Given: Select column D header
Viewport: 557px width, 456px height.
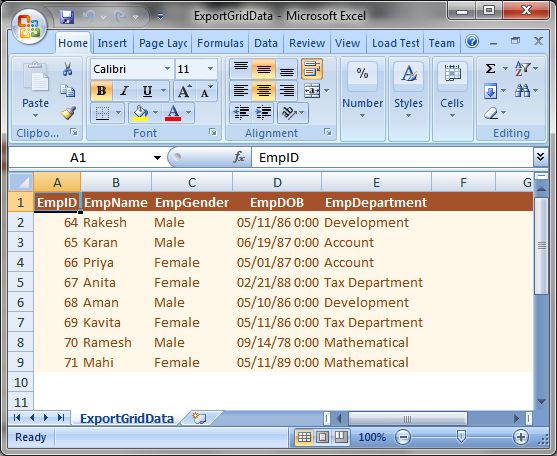Looking at the screenshot, I should point(277,183).
